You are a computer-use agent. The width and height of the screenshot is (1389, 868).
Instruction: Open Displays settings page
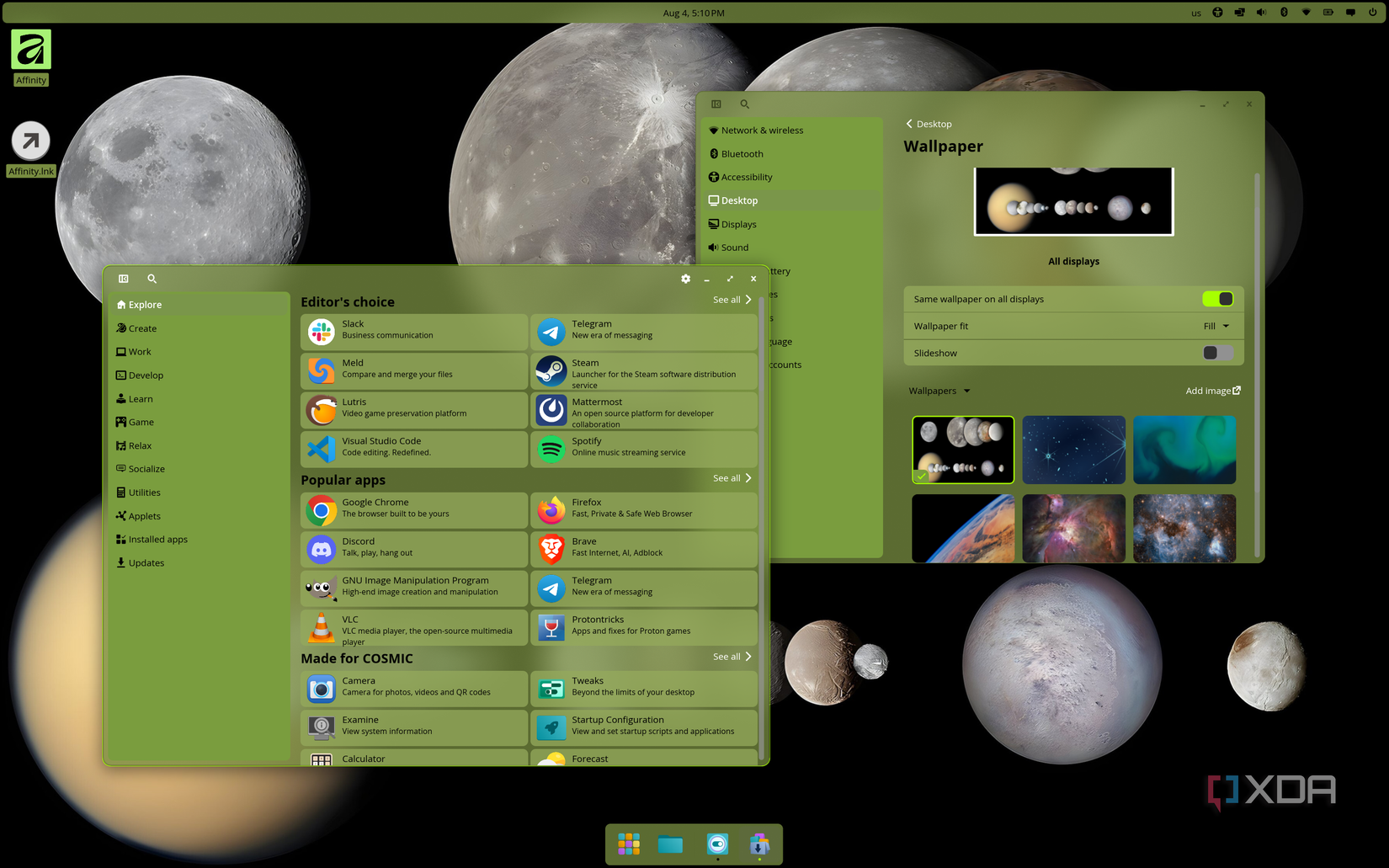[x=792, y=224]
